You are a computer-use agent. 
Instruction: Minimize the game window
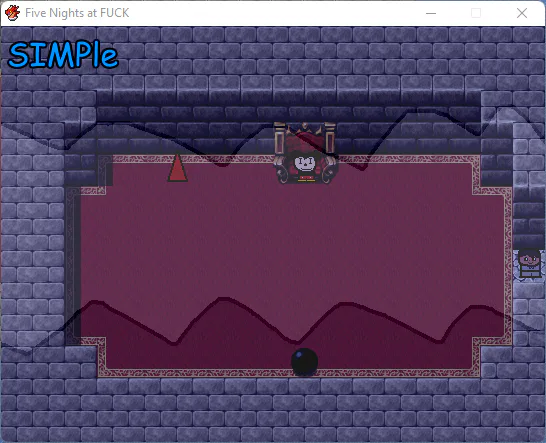point(431,13)
